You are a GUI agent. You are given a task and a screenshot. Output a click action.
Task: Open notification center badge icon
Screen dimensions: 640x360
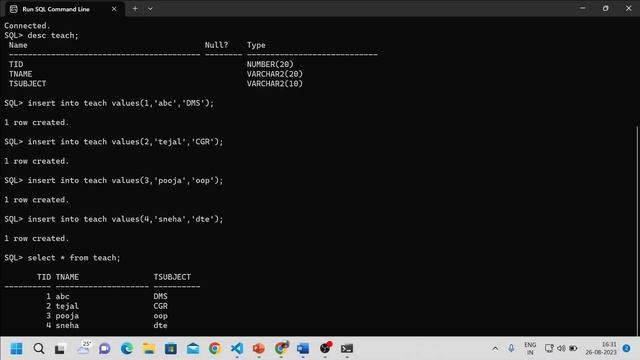(x=626, y=349)
